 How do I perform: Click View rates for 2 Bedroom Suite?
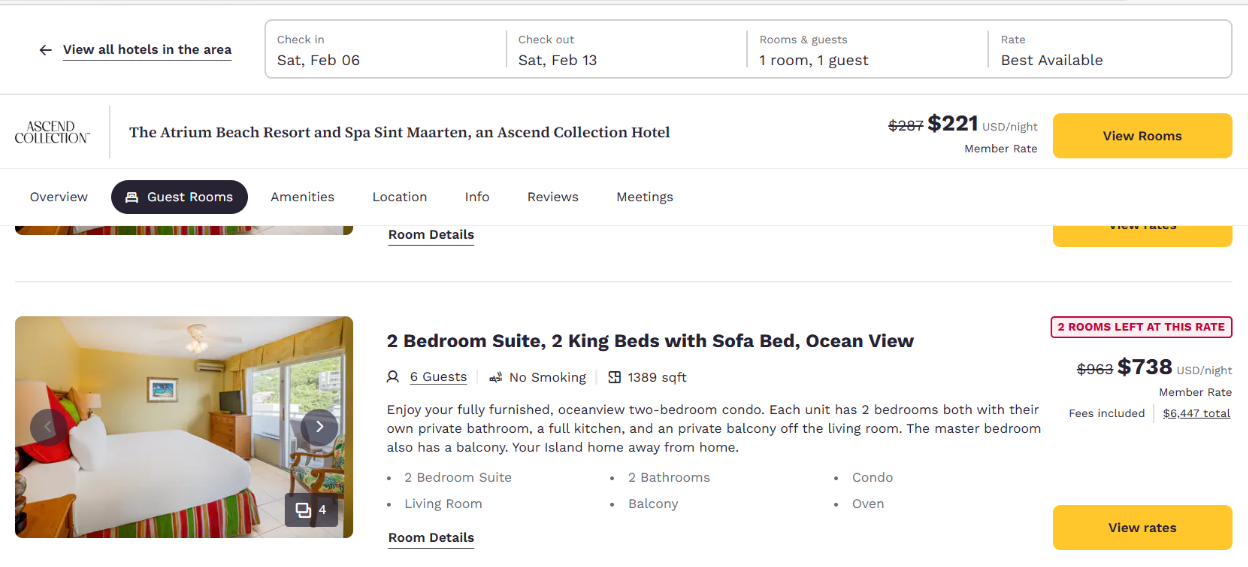point(1142,527)
